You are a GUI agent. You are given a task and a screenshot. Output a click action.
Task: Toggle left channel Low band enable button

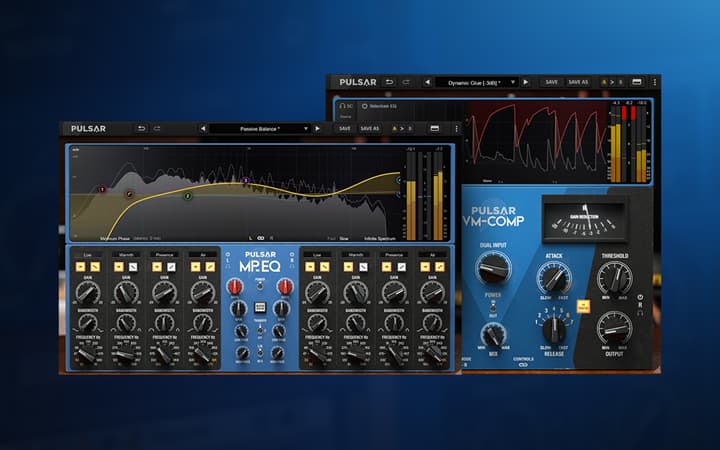pyautogui.click(x=80, y=267)
